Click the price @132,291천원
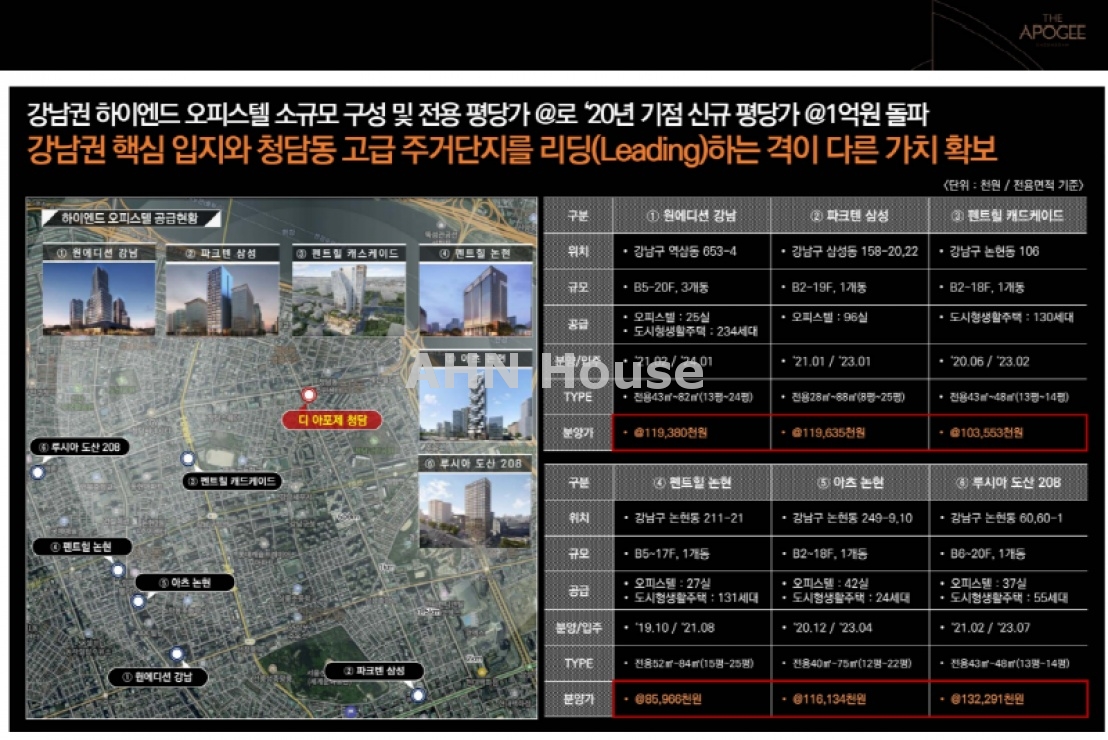1108x740 pixels. coord(987,699)
